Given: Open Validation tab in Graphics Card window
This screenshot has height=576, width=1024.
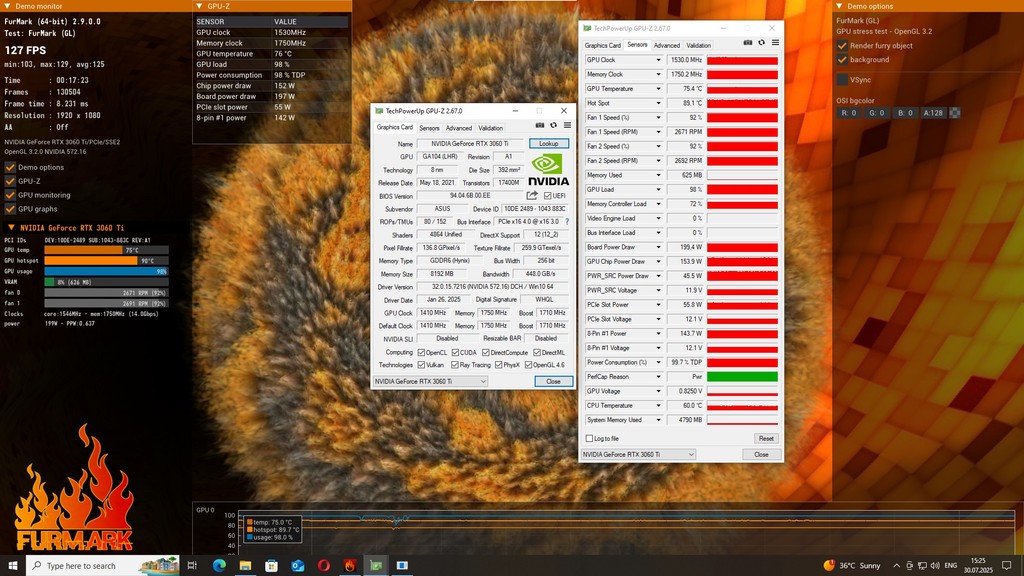Looking at the screenshot, I should (490, 128).
